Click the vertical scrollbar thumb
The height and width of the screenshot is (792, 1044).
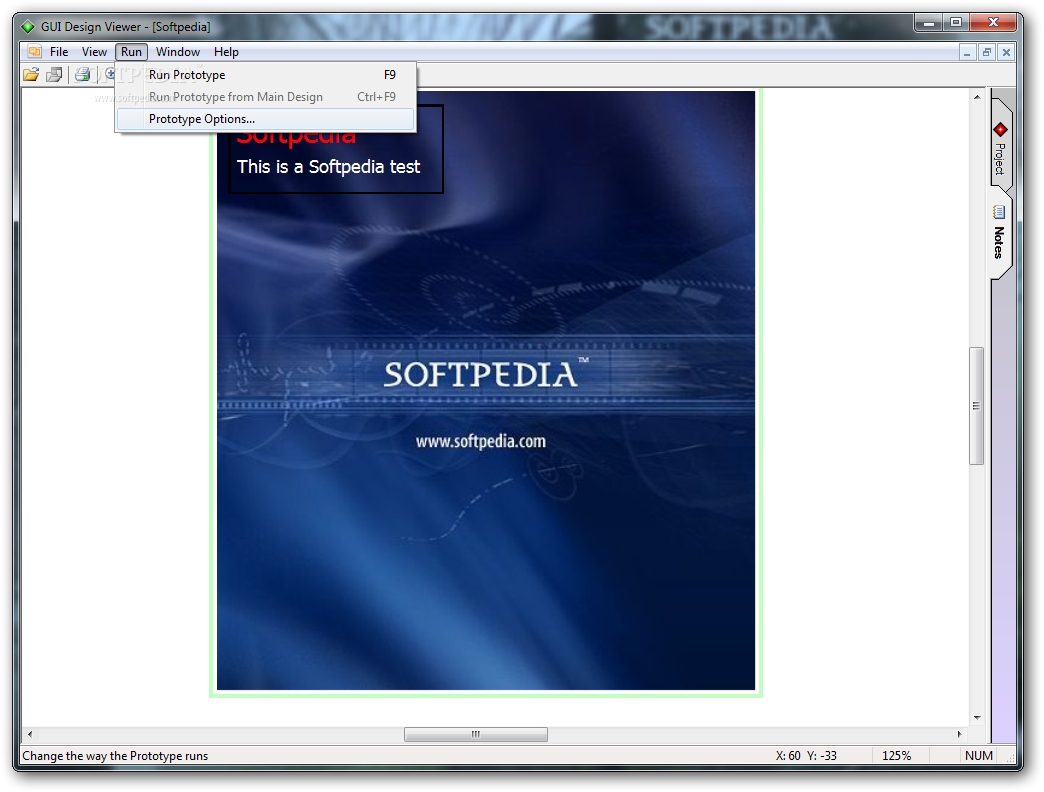(x=976, y=406)
